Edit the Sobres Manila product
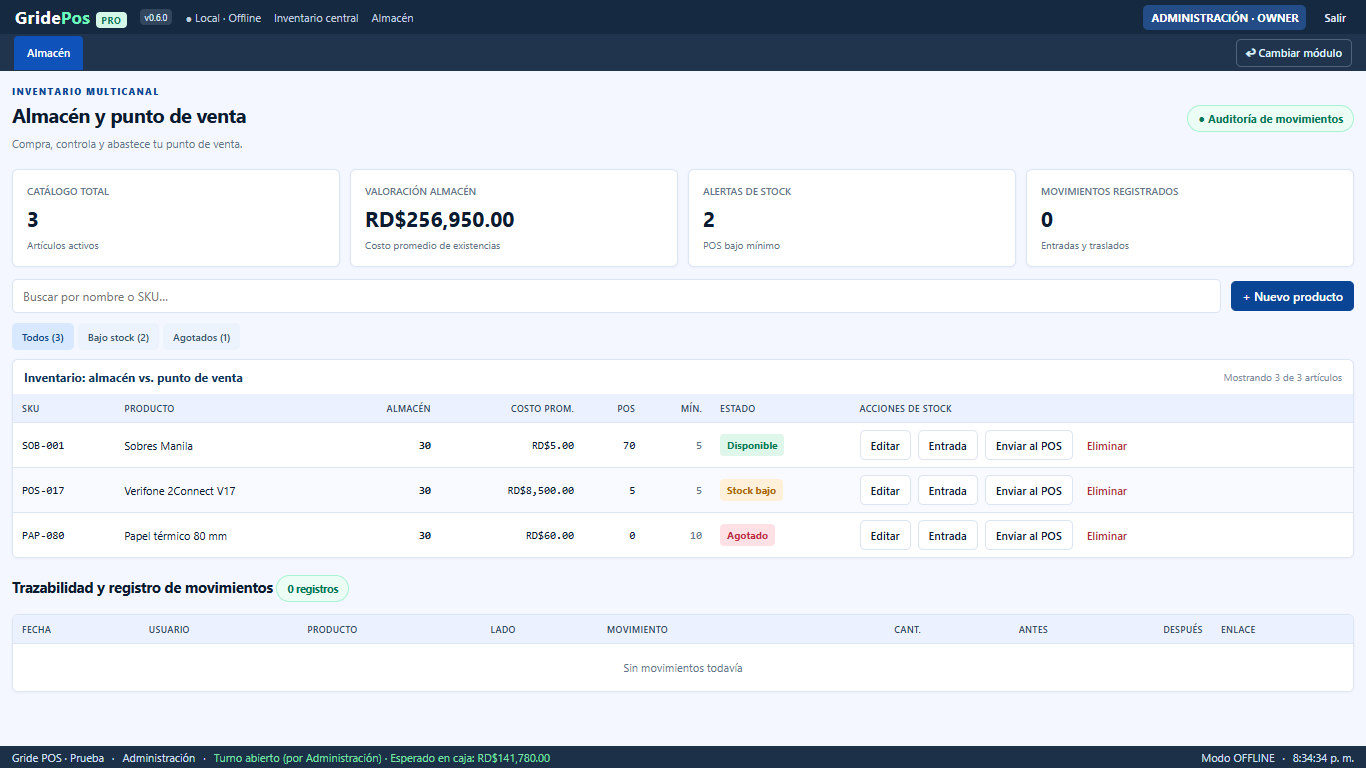1366x768 pixels. click(x=885, y=446)
